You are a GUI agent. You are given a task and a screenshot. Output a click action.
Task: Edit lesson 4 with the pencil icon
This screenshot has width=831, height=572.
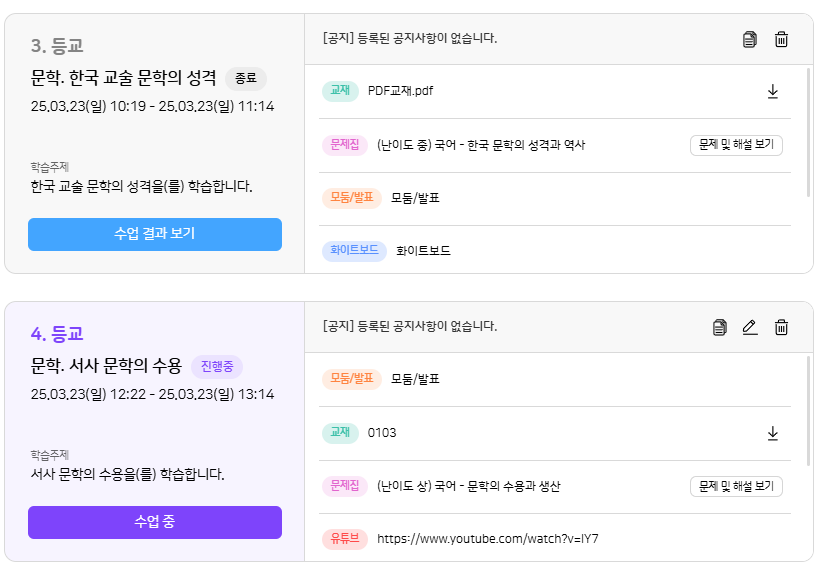point(750,327)
